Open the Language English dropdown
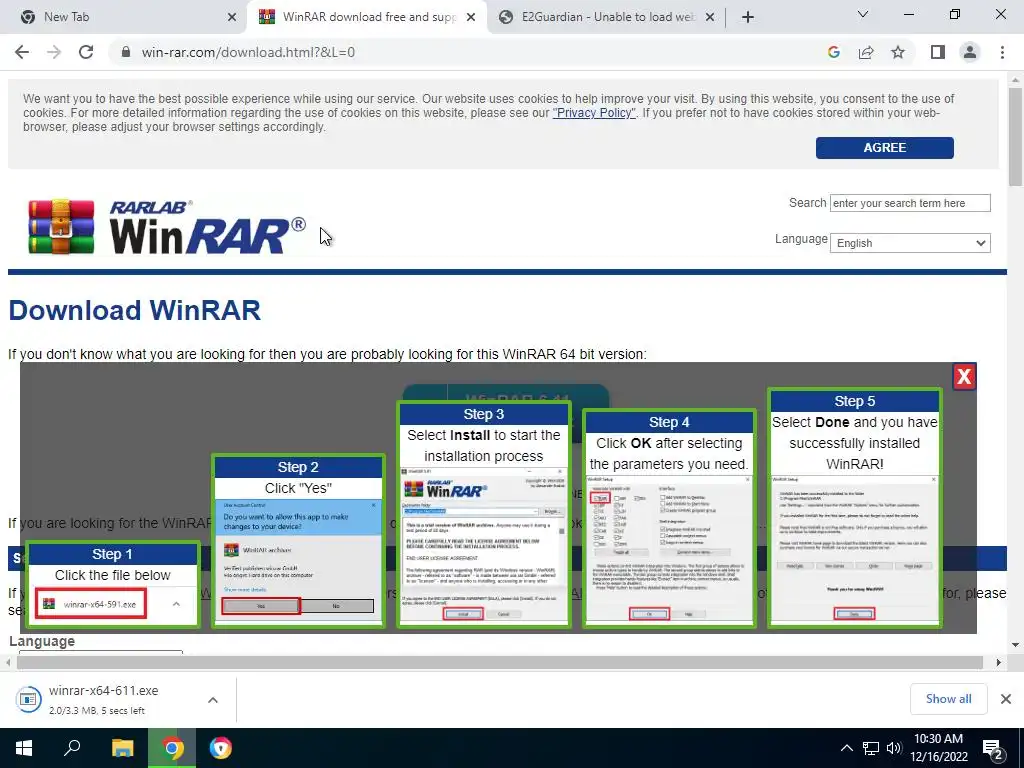 click(910, 243)
